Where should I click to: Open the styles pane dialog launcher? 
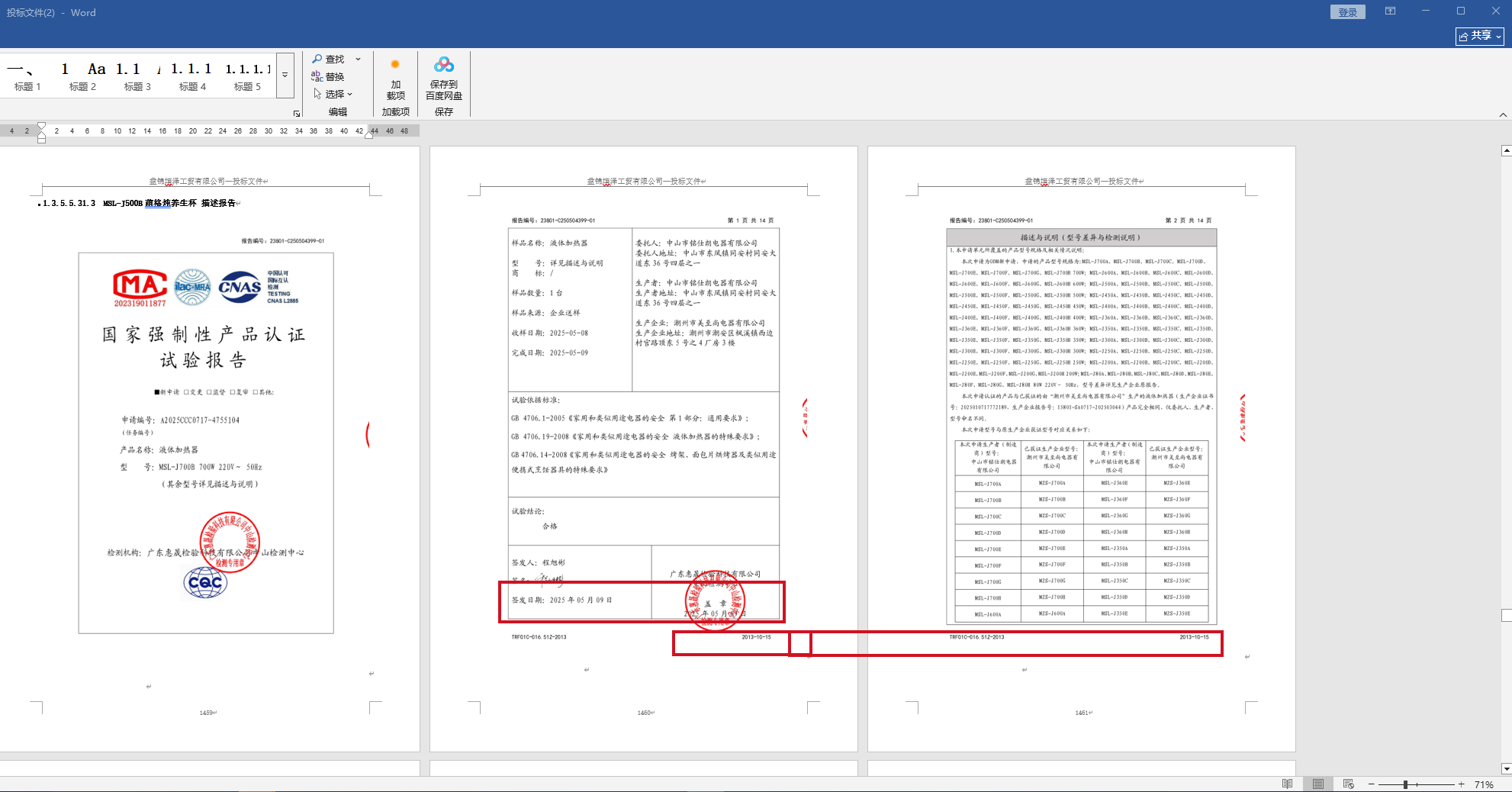coord(297,114)
